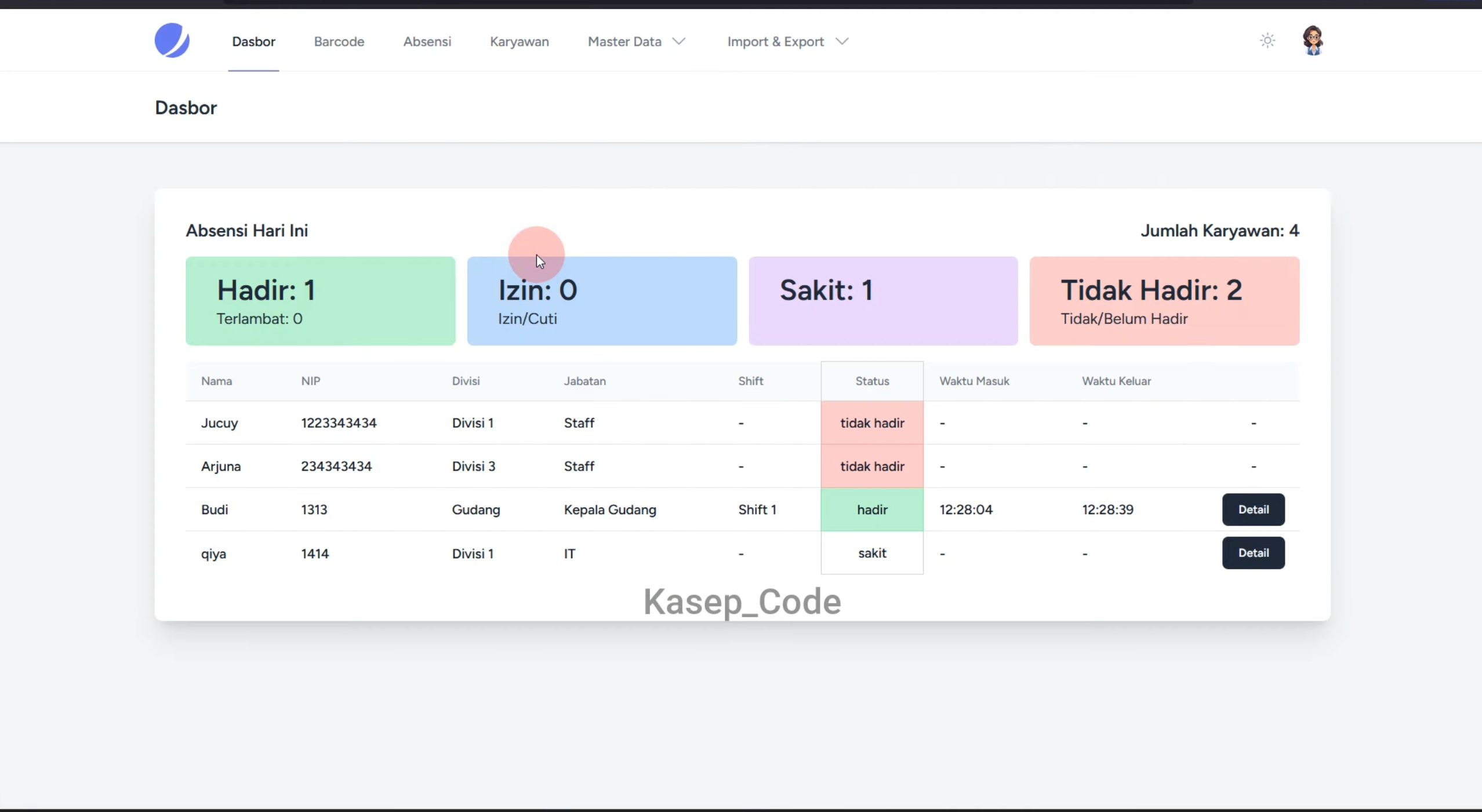Image resolution: width=1482 pixels, height=812 pixels.
Task: Open the user avatar profile menu
Action: [1313, 41]
